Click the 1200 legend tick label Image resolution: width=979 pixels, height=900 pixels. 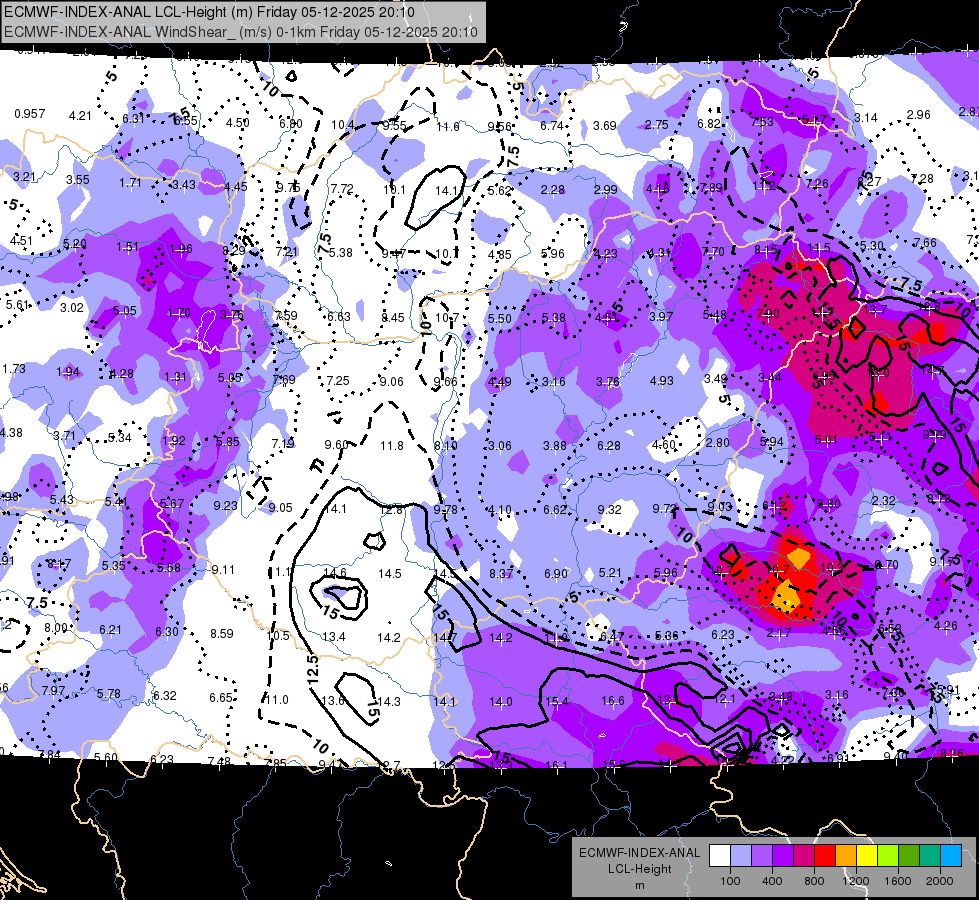(x=856, y=881)
